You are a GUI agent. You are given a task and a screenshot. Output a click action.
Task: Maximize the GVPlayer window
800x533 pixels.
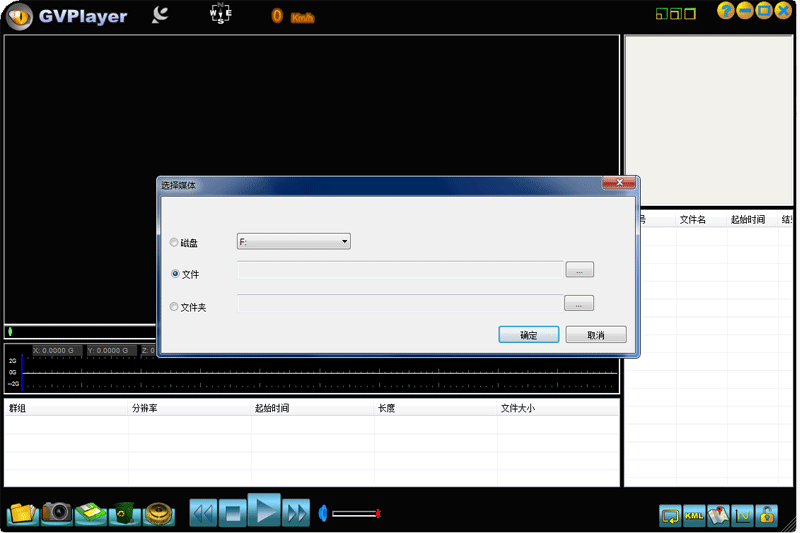[x=764, y=11]
